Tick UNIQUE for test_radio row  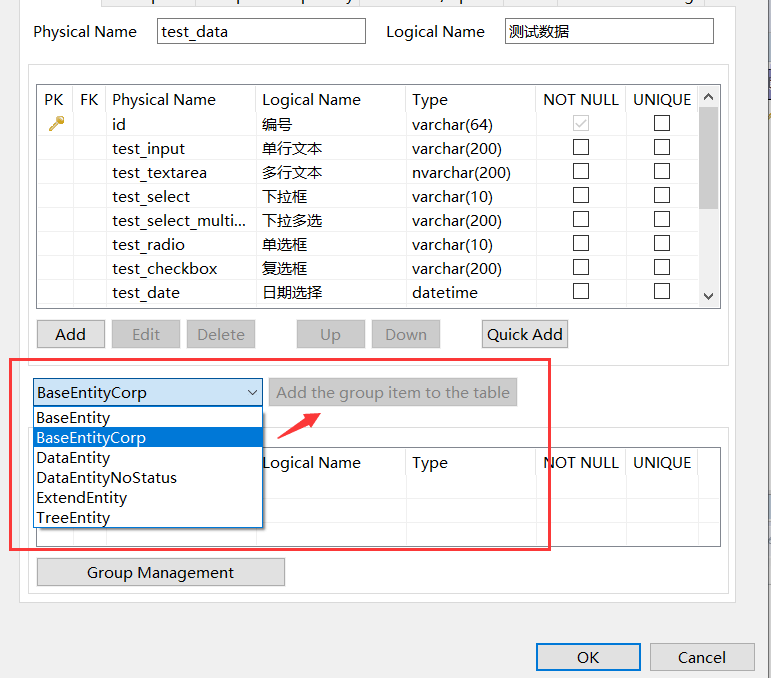[x=661, y=243]
